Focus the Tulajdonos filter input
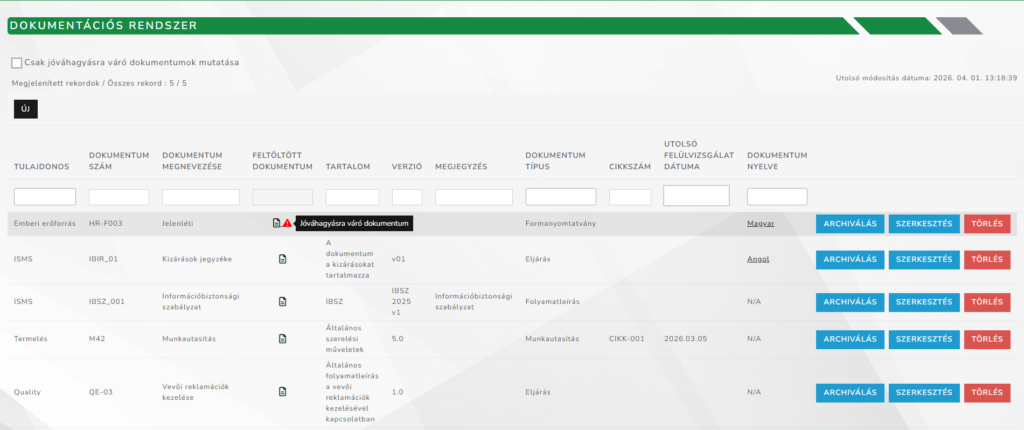The width and height of the screenshot is (1024, 430). (x=45, y=197)
